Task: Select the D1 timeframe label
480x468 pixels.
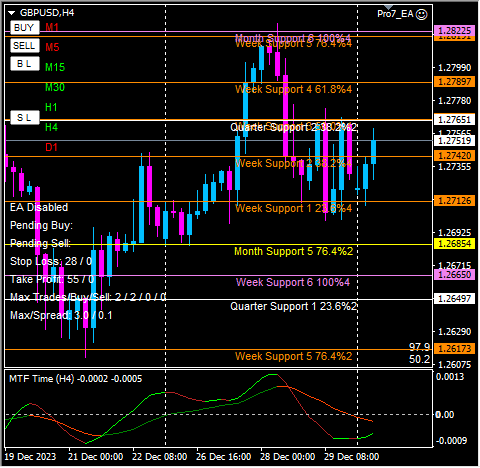Action: [x=51, y=147]
